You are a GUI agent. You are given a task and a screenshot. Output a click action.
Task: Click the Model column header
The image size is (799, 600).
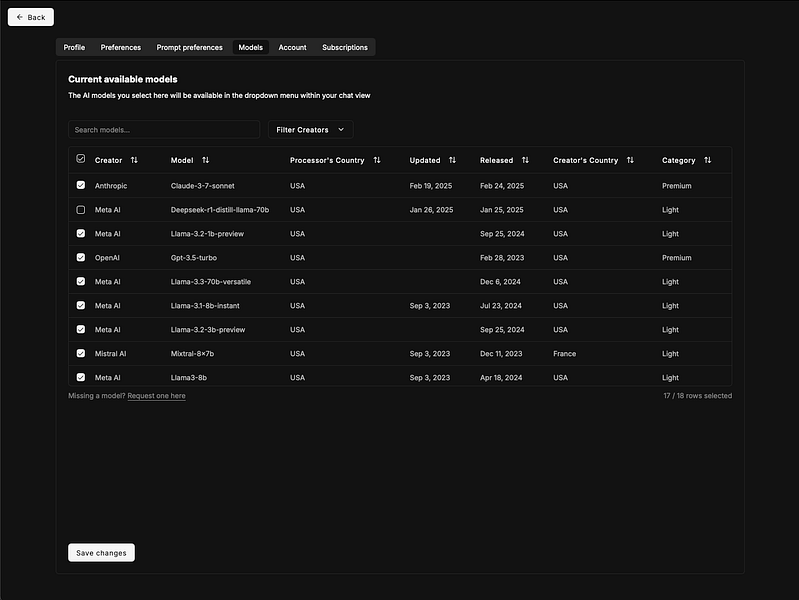182,160
